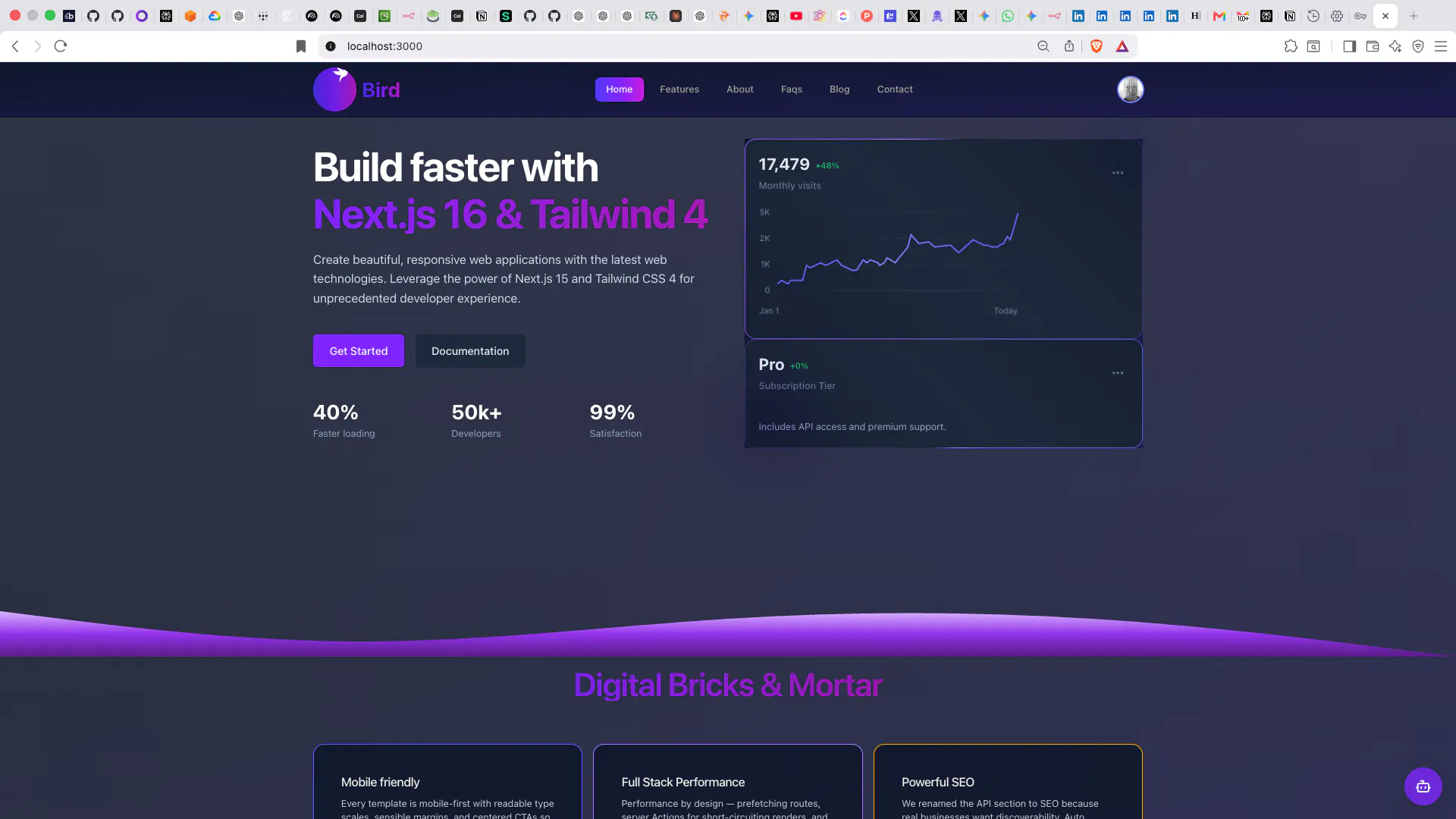Open Pro subscription card options menu
The width and height of the screenshot is (1456, 819).
[1118, 373]
